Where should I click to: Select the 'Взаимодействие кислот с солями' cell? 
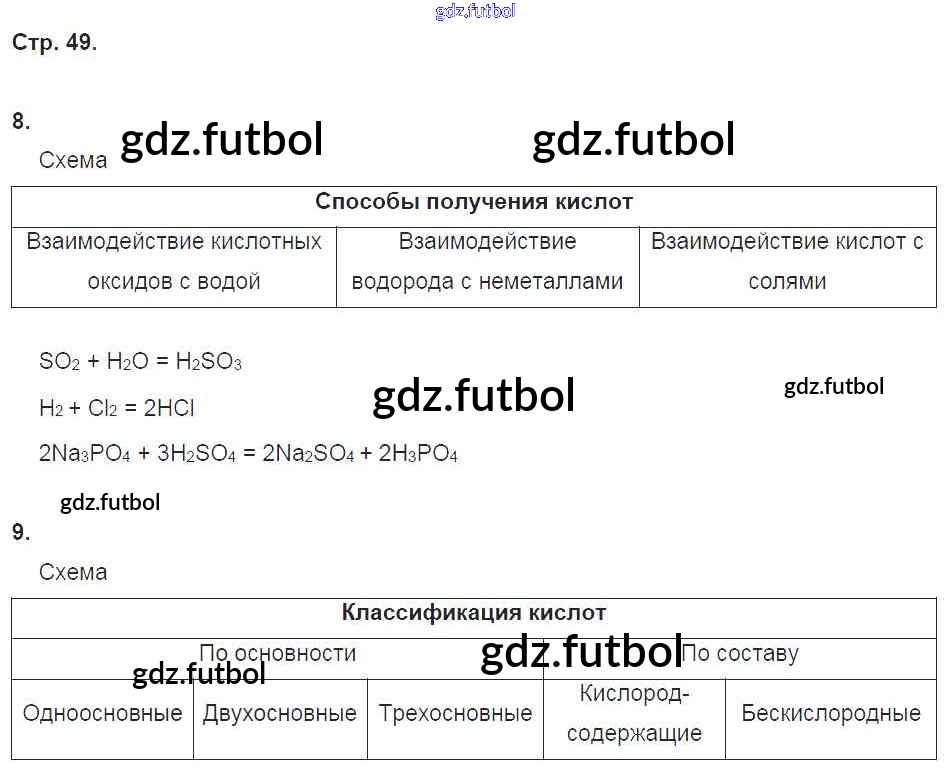[787, 262]
